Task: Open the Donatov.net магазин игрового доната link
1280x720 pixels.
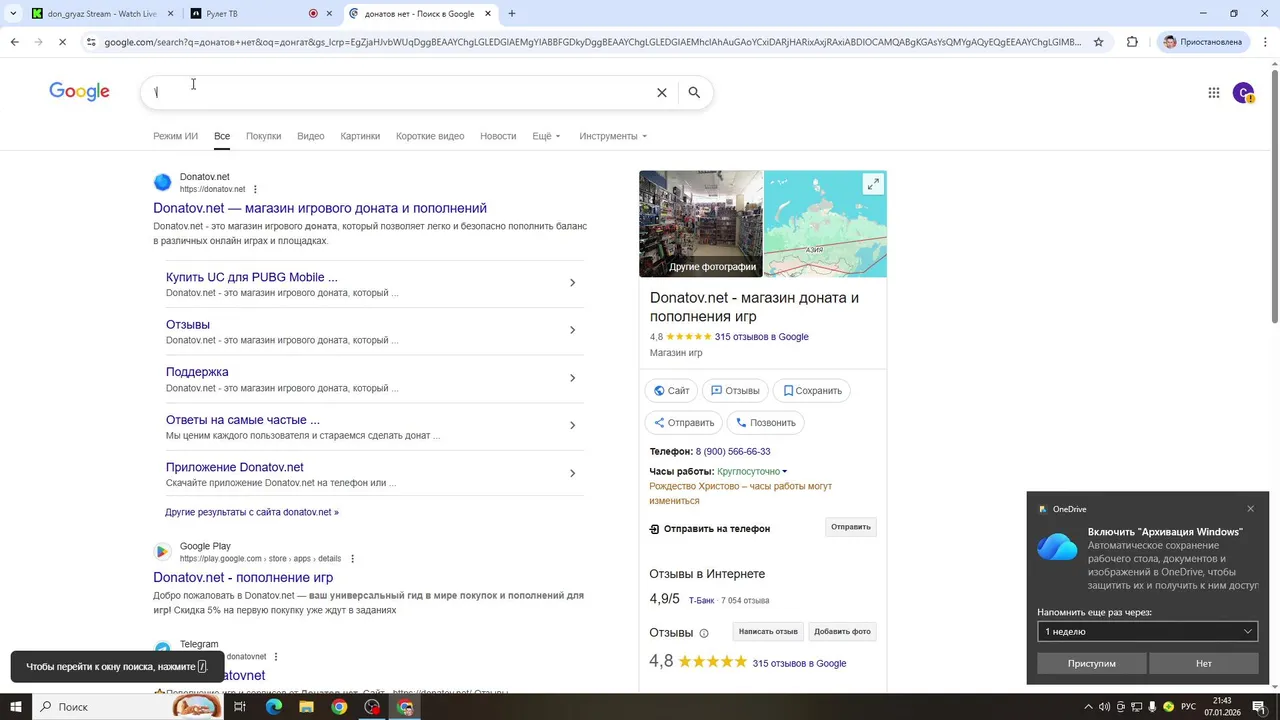Action: (320, 208)
